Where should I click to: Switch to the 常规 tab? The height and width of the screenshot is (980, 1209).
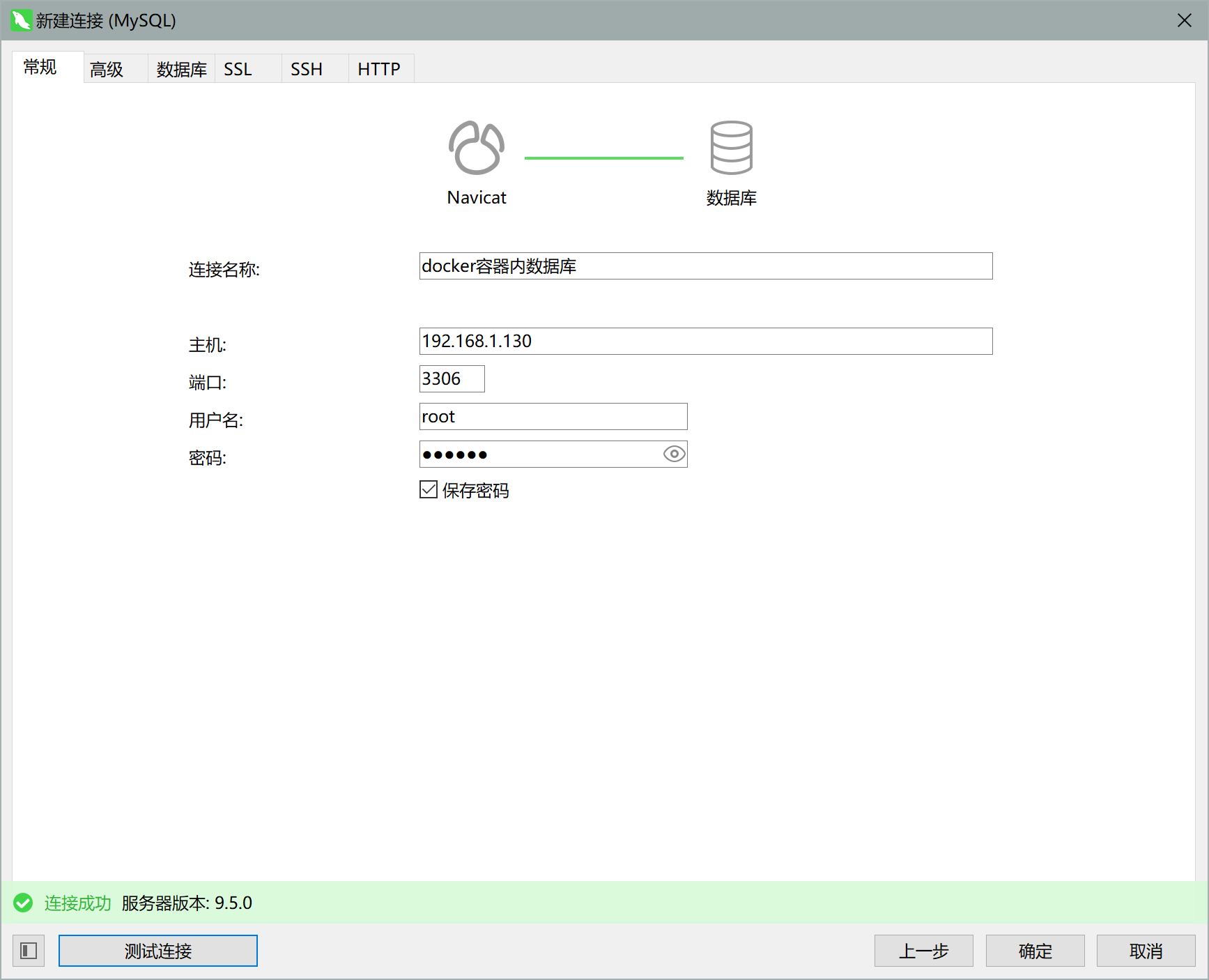coord(47,68)
